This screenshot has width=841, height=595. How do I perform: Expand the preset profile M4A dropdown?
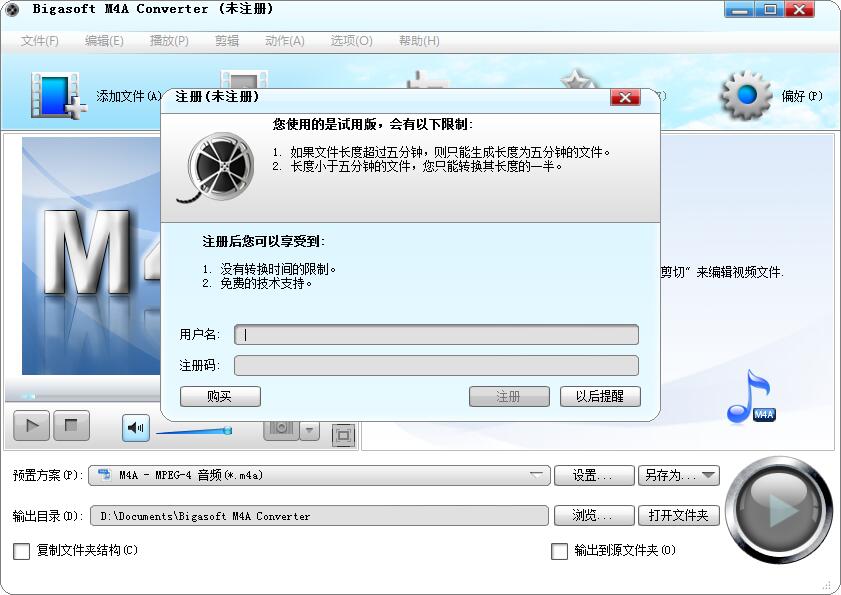point(319,475)
